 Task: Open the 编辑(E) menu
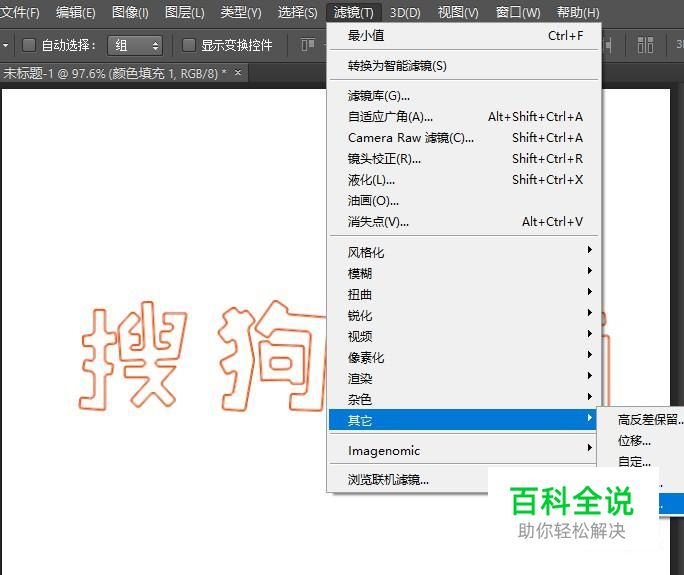point(75,12)
